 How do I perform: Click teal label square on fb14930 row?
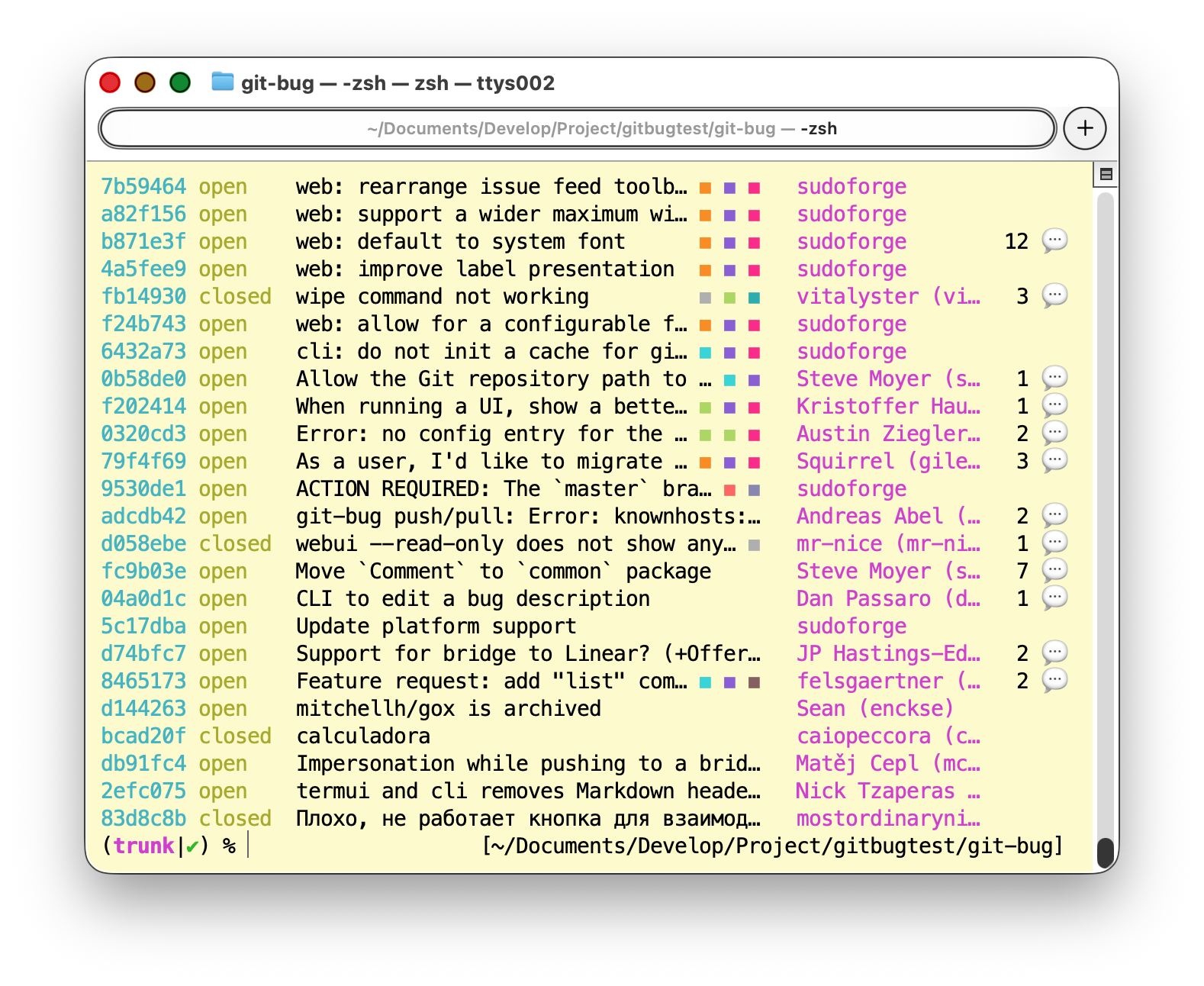754,298
